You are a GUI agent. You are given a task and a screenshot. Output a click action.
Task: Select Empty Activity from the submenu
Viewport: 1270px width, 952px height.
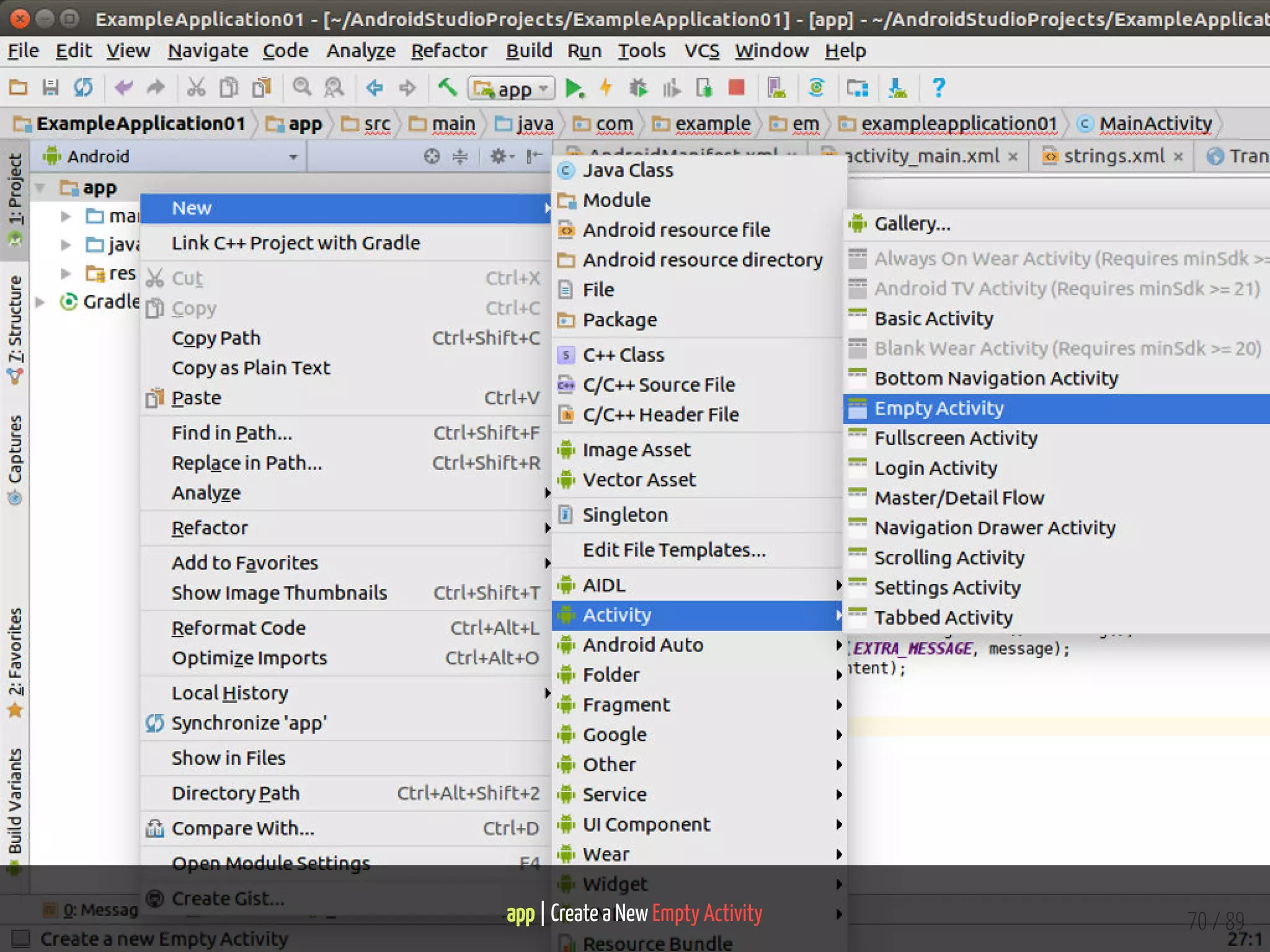click(x=1057, y=408)
